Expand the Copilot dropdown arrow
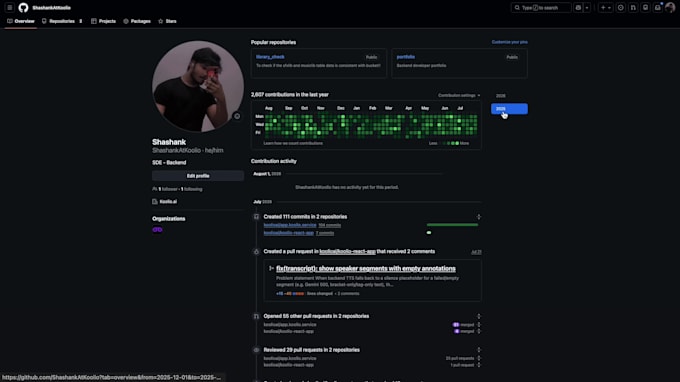This screenshot has height=382, width=680. coord(587,8)
